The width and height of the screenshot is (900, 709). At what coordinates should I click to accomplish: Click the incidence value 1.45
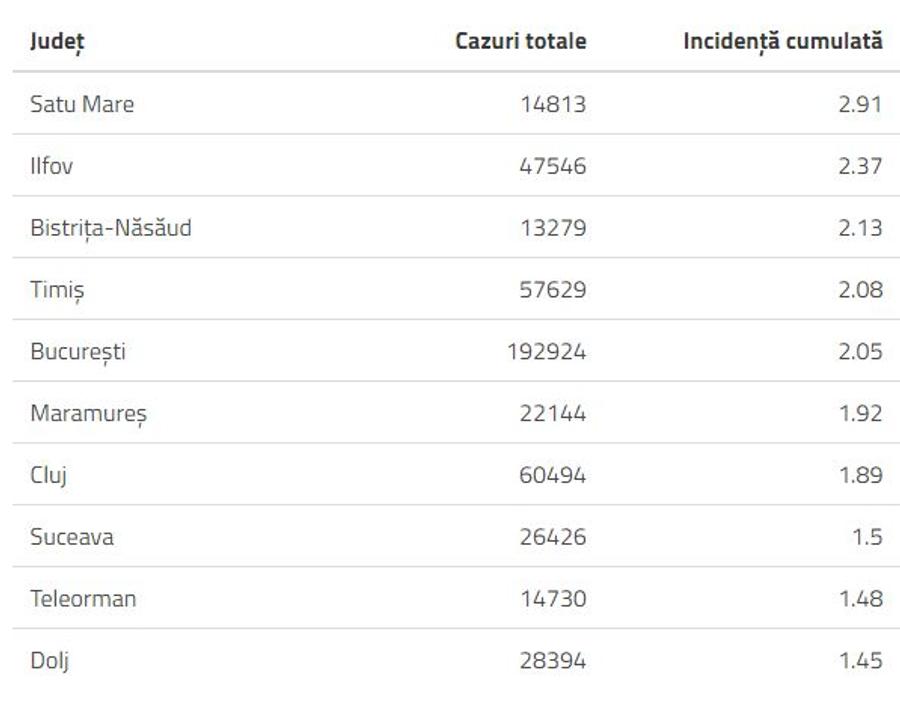coord(860,661)
